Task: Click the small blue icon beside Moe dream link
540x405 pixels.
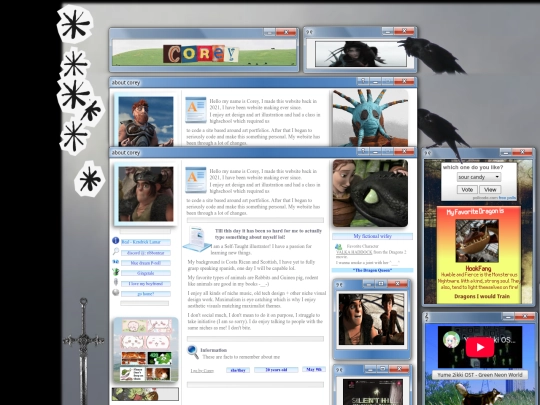Action: point(116,262)
